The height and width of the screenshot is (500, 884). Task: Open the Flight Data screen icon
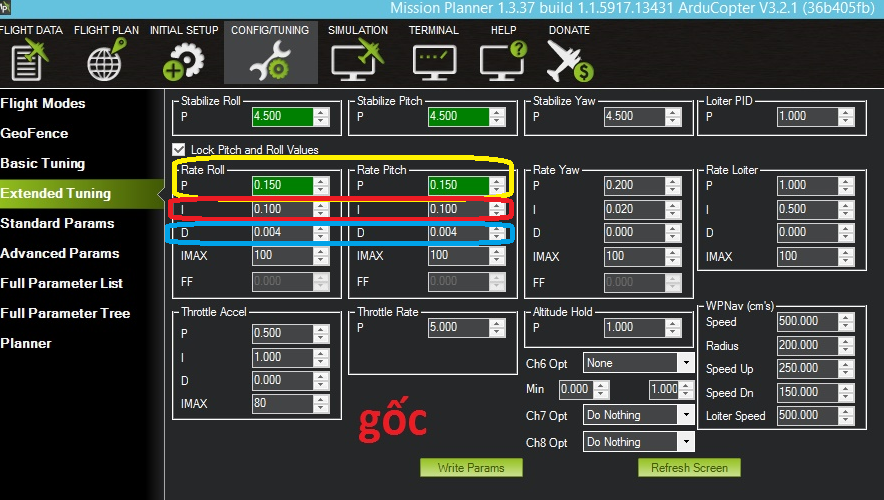tap(30, 60)
